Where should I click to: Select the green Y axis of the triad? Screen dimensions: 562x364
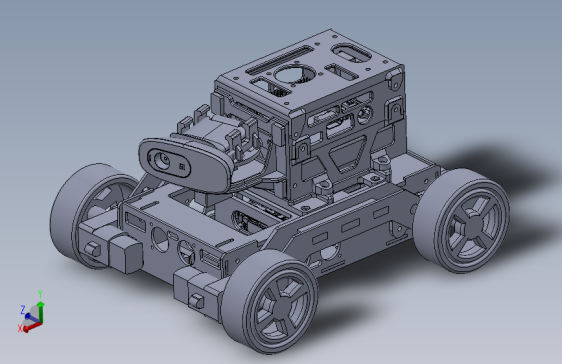(x=41, y=312)
